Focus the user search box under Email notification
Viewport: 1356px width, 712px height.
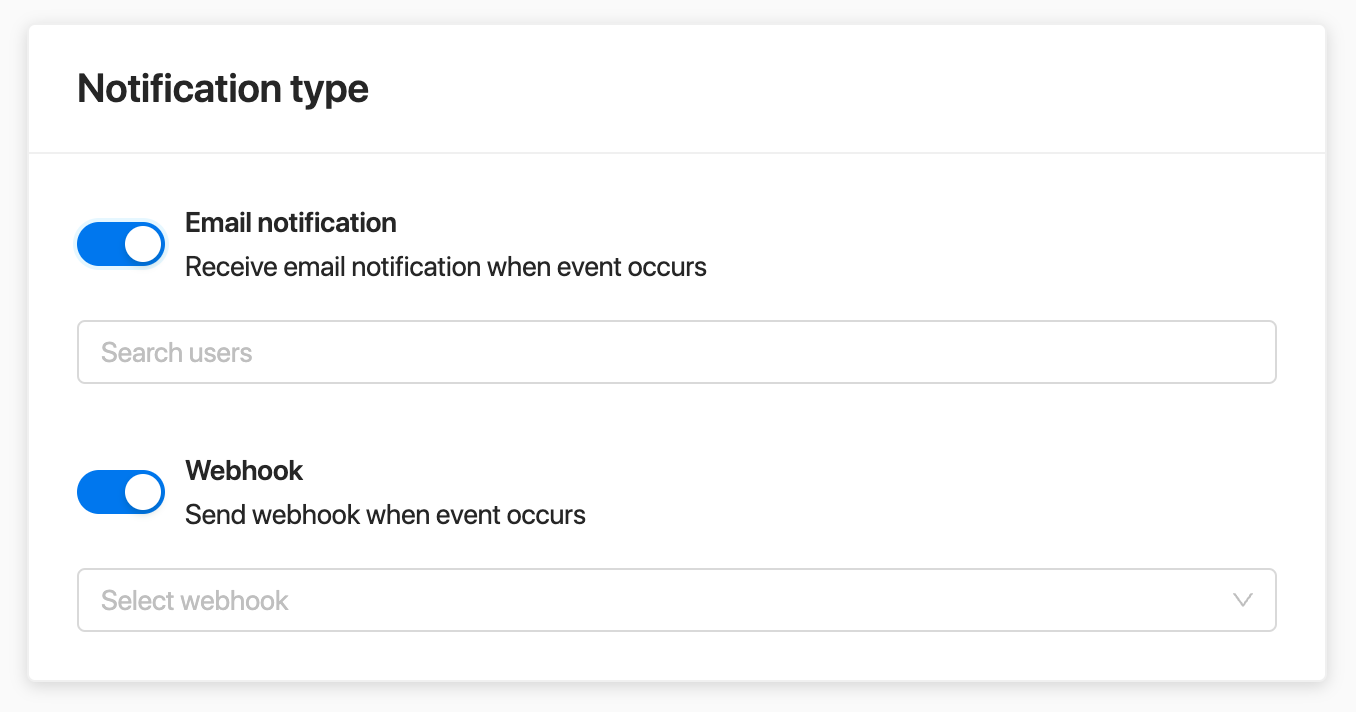677,352
